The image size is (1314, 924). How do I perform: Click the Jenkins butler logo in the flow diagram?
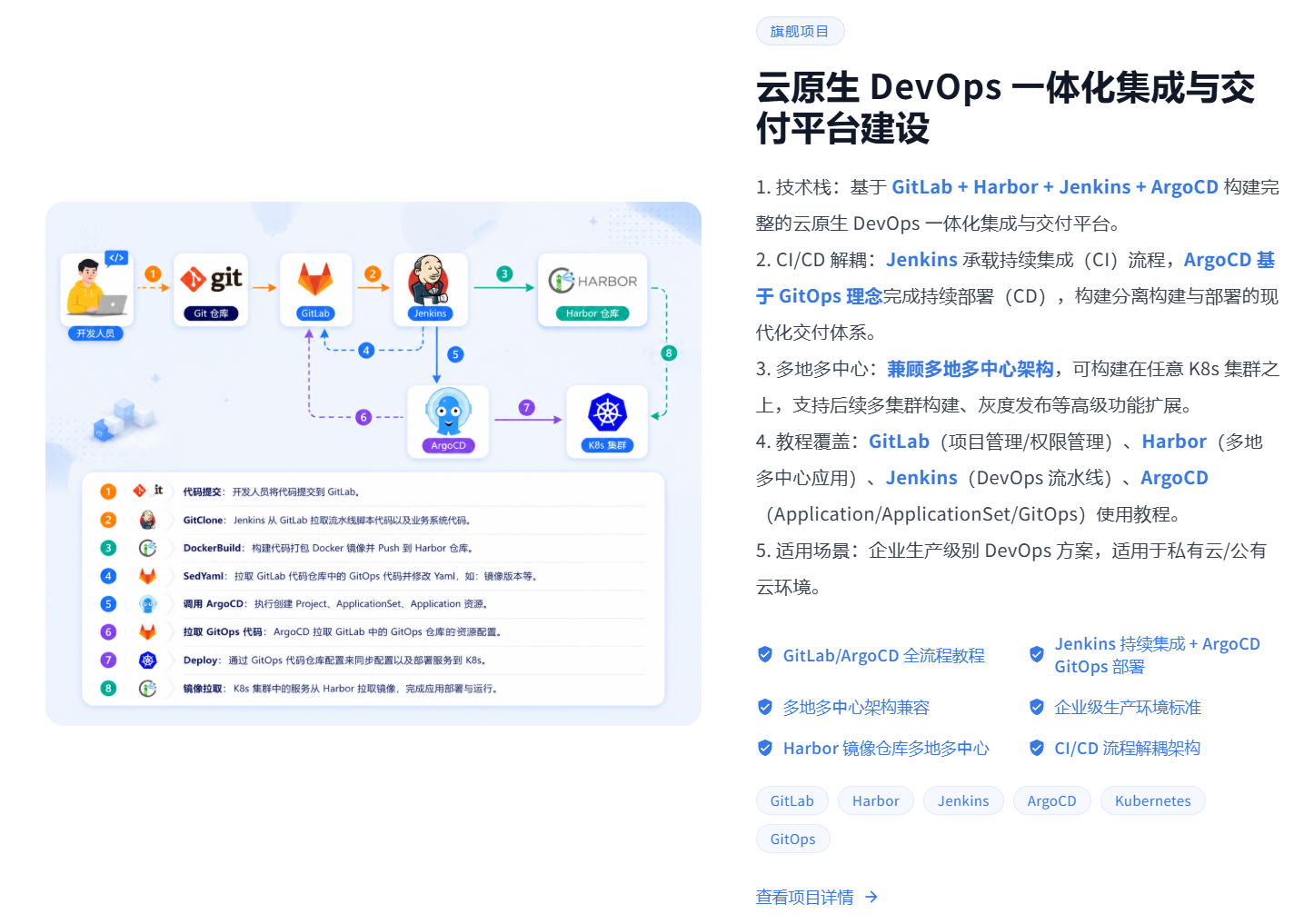coord(429,280)
